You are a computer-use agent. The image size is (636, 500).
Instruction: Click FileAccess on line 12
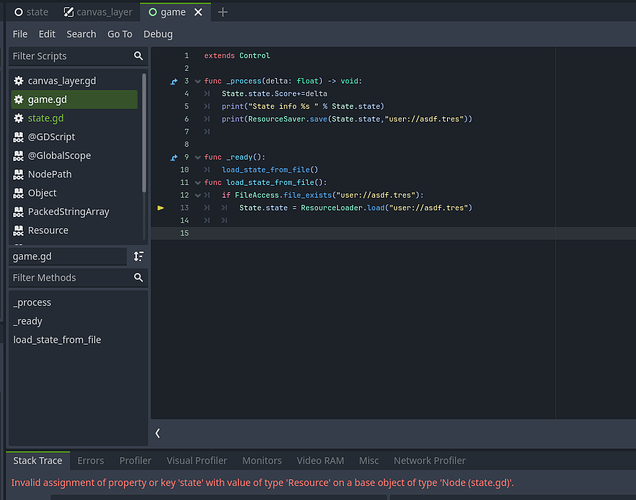257,195
